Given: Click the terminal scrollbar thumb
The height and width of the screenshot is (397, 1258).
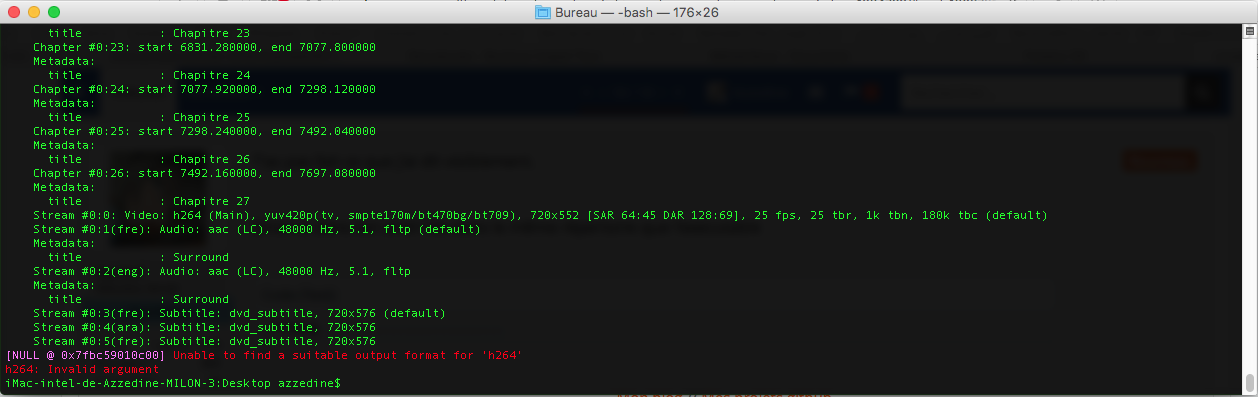Looking at the screenshot, I should point(1249,383).
